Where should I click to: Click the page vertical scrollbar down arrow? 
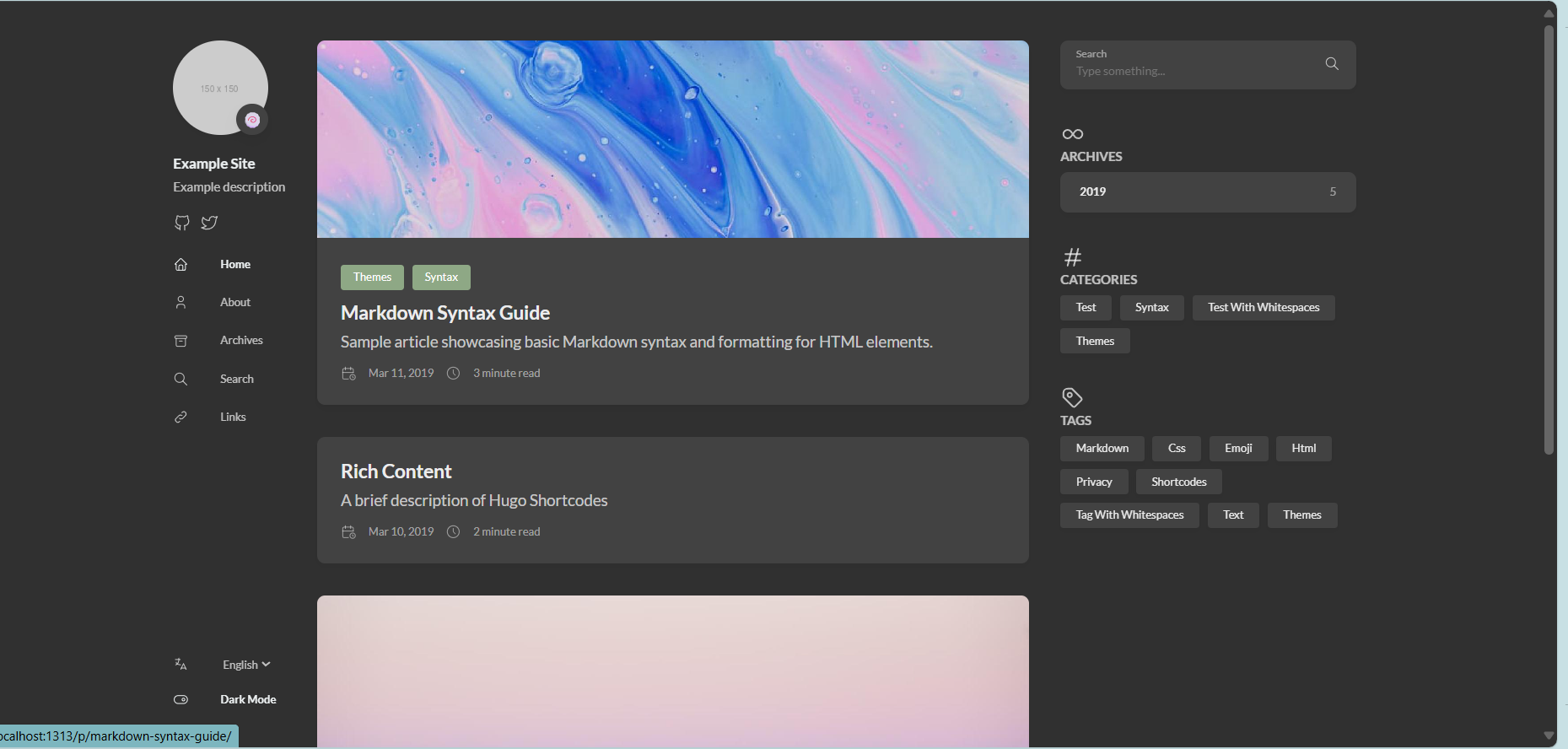(1549, 736)
